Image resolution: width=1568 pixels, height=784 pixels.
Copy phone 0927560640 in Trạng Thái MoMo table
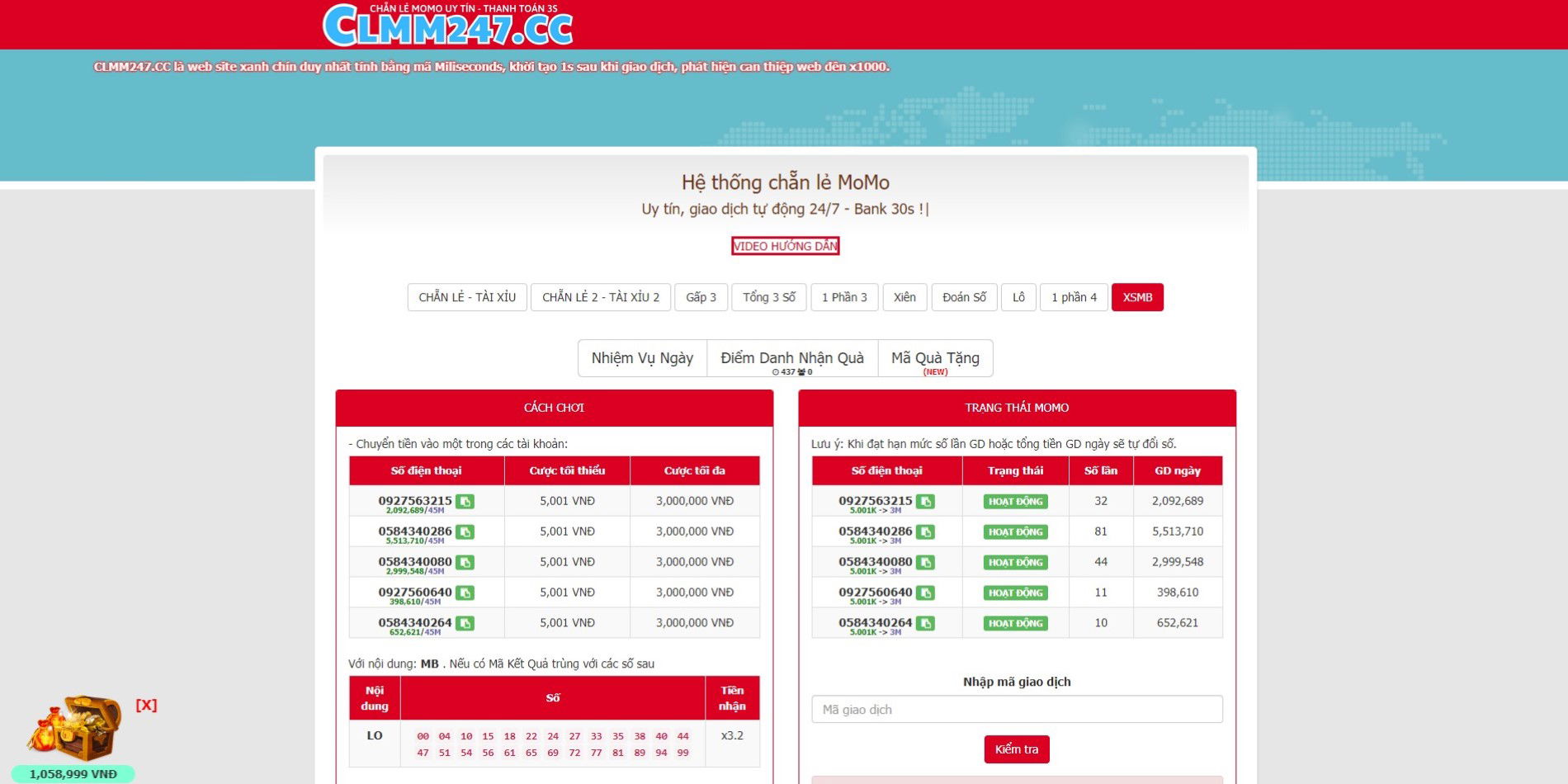click(925, 593)
